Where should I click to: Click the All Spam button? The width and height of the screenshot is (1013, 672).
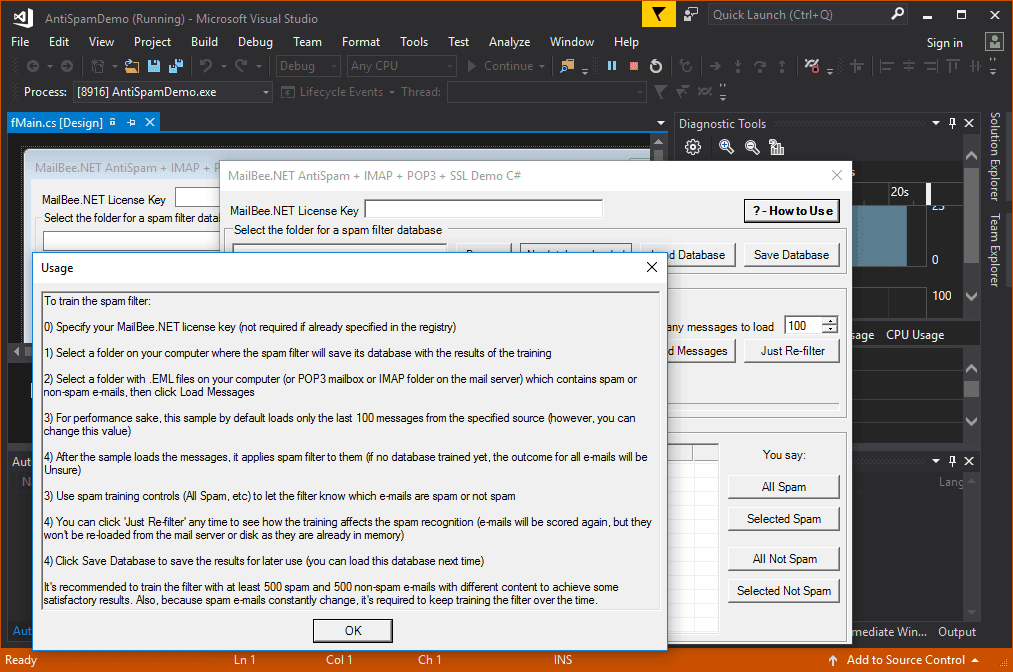coord(784,487)
